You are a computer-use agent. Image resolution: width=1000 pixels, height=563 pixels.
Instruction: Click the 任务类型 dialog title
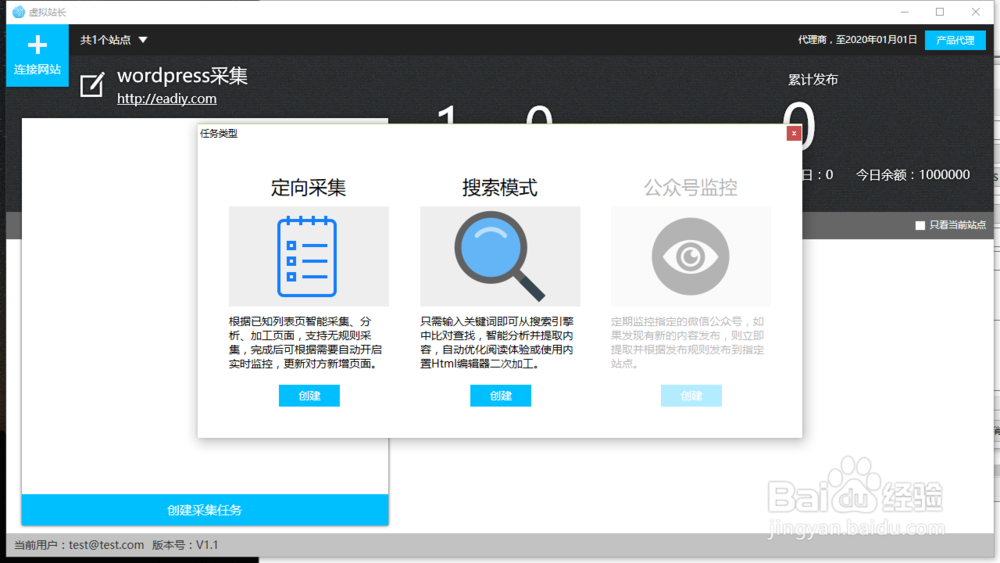tap(219, 133)
